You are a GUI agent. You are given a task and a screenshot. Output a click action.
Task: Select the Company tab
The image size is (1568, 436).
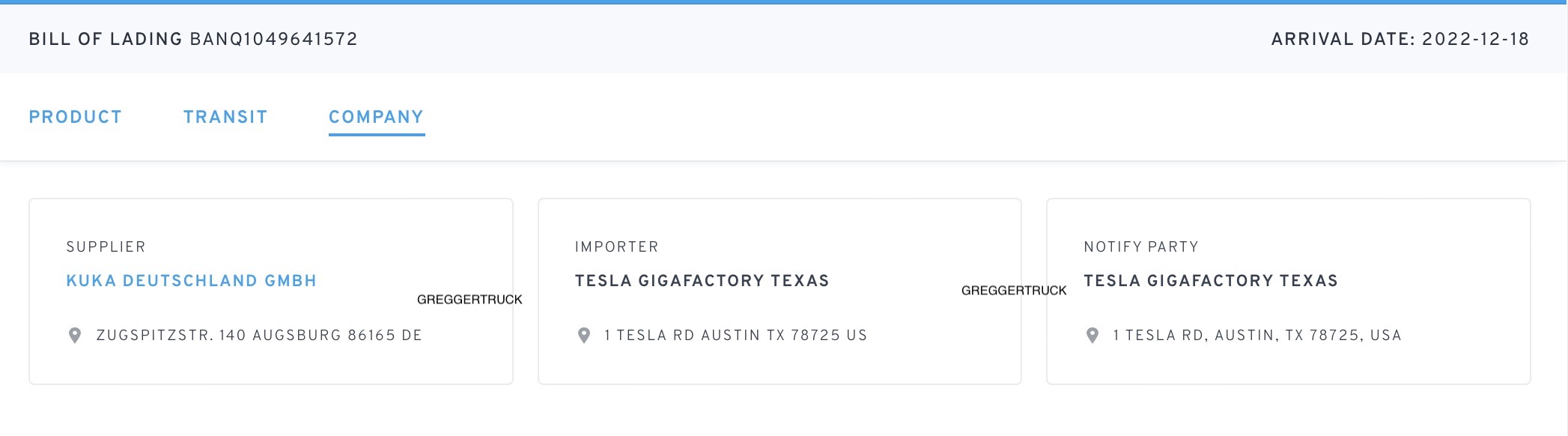pyautogui.click(x=376, y=117)
